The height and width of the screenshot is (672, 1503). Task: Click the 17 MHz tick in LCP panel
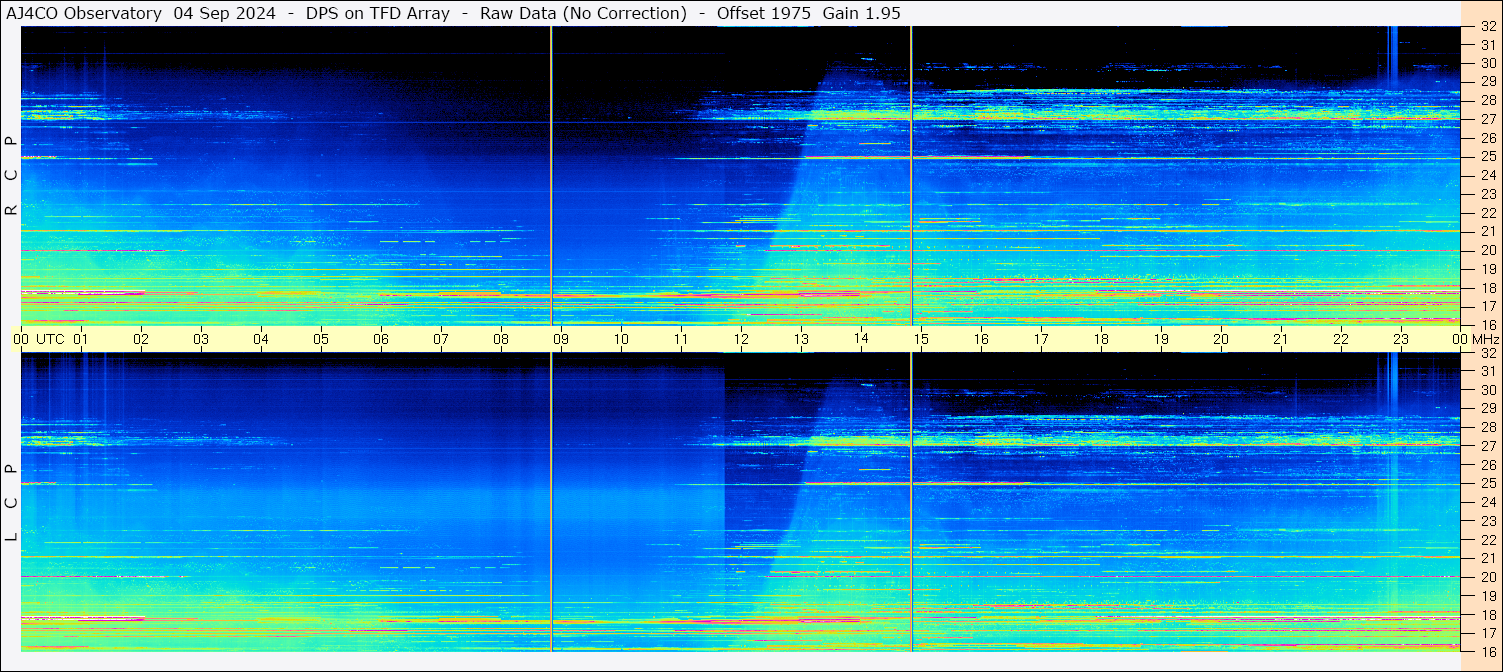point(1488,633)
